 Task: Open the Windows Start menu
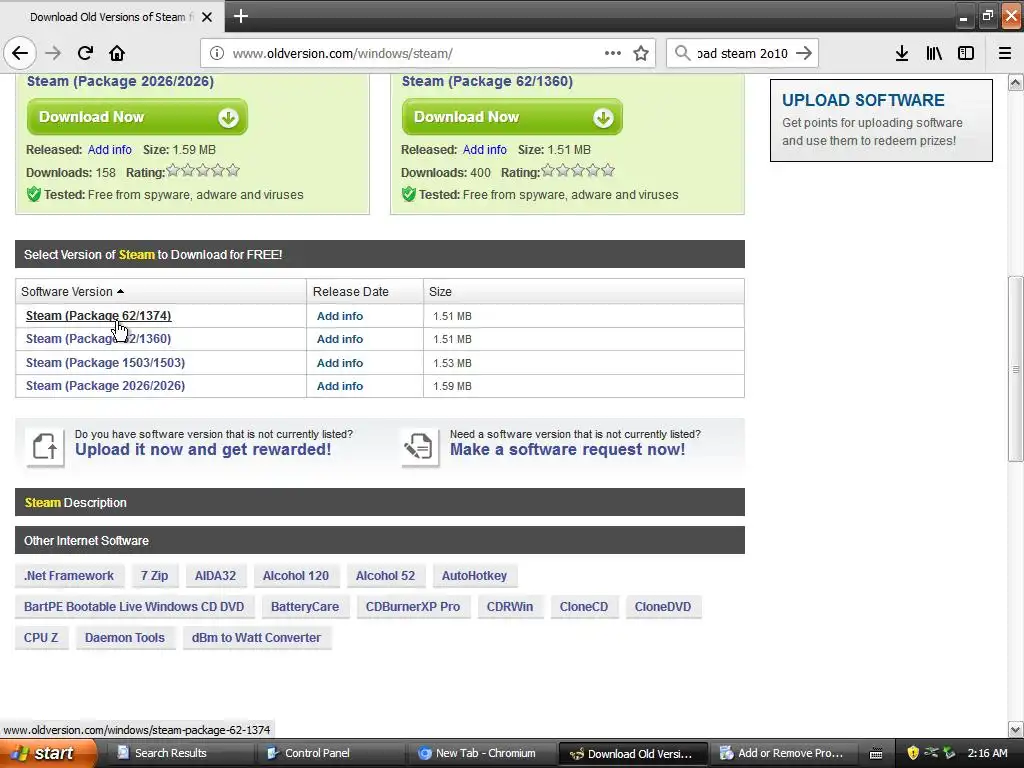click(47, 753)
